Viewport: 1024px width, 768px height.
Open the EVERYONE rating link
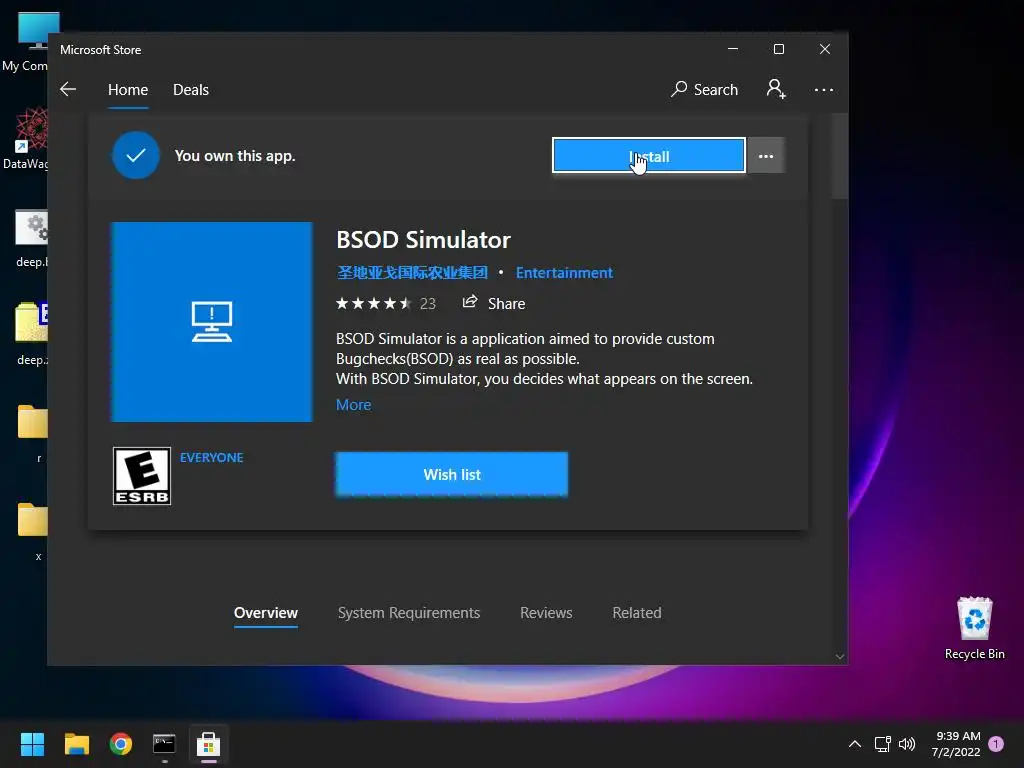click(212, 458)
